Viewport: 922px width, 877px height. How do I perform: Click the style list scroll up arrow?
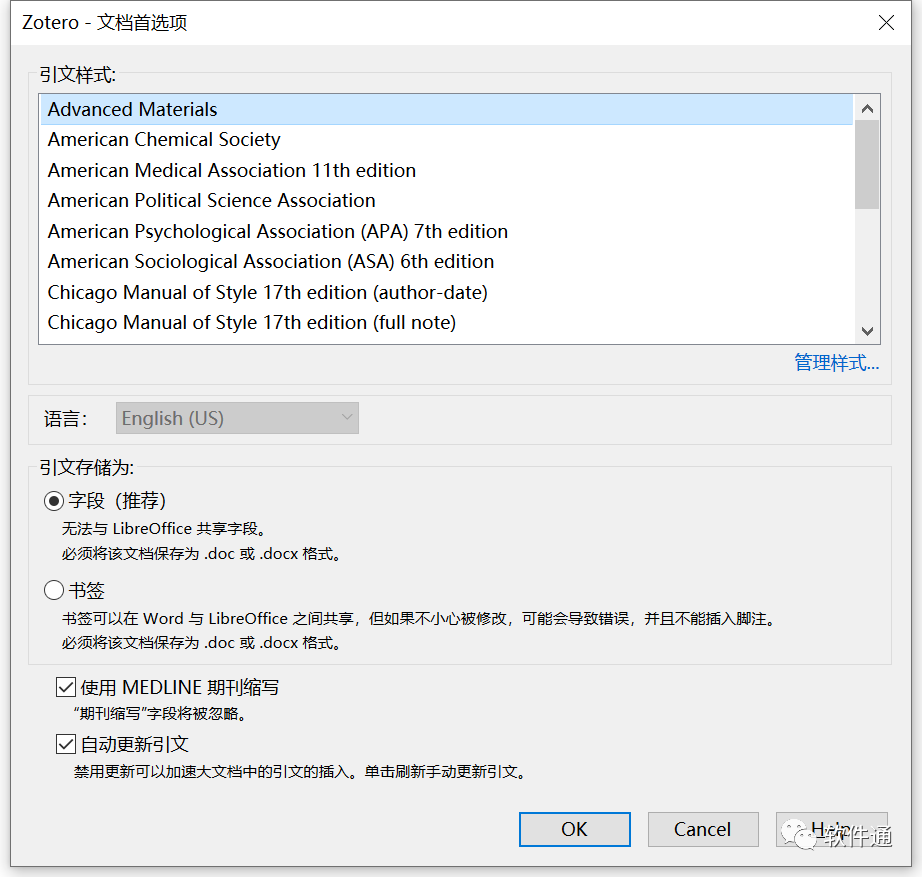(867, 109)
